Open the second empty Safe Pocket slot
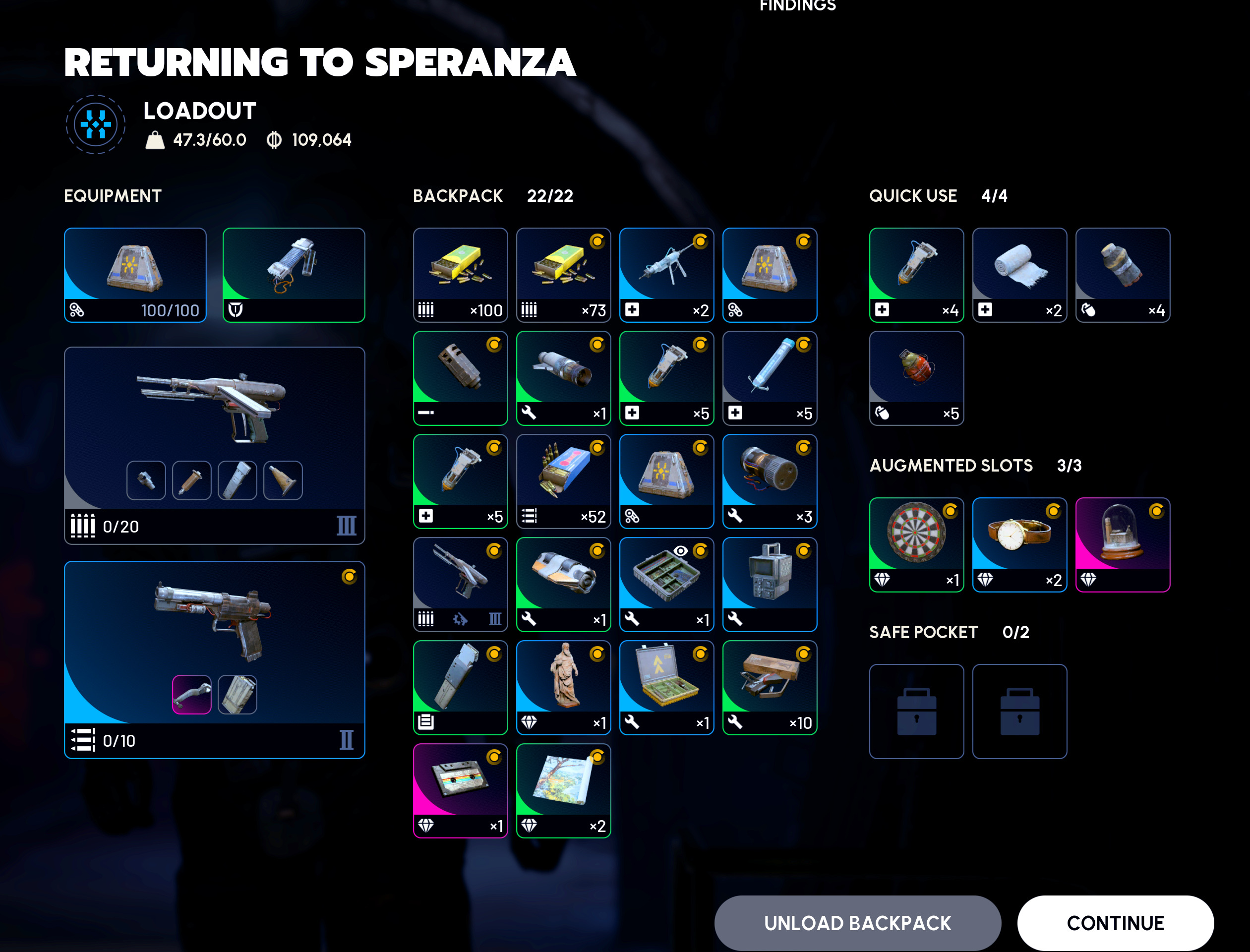 [1019, 711]
